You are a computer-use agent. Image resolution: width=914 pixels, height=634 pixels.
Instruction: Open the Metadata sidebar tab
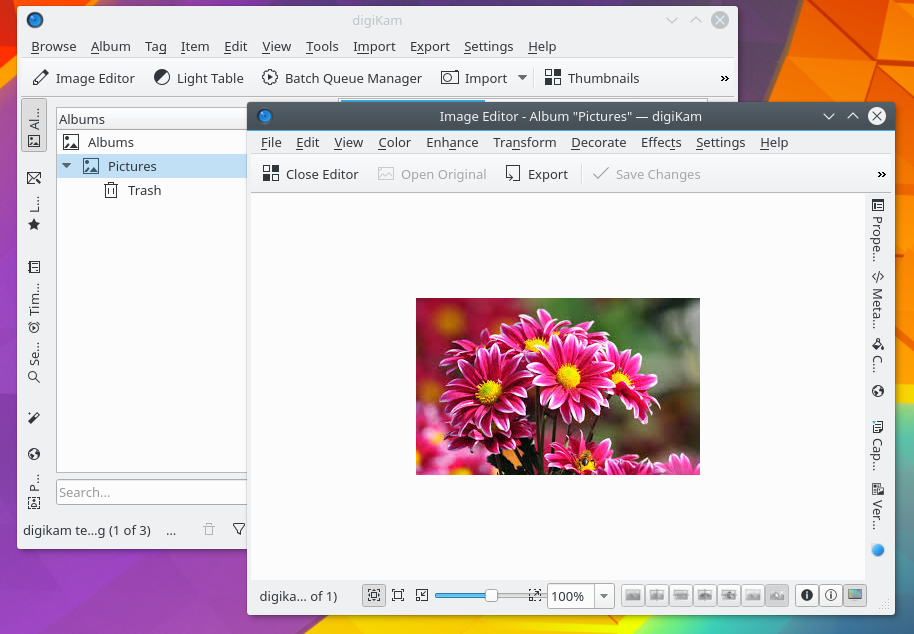point(877,299)
